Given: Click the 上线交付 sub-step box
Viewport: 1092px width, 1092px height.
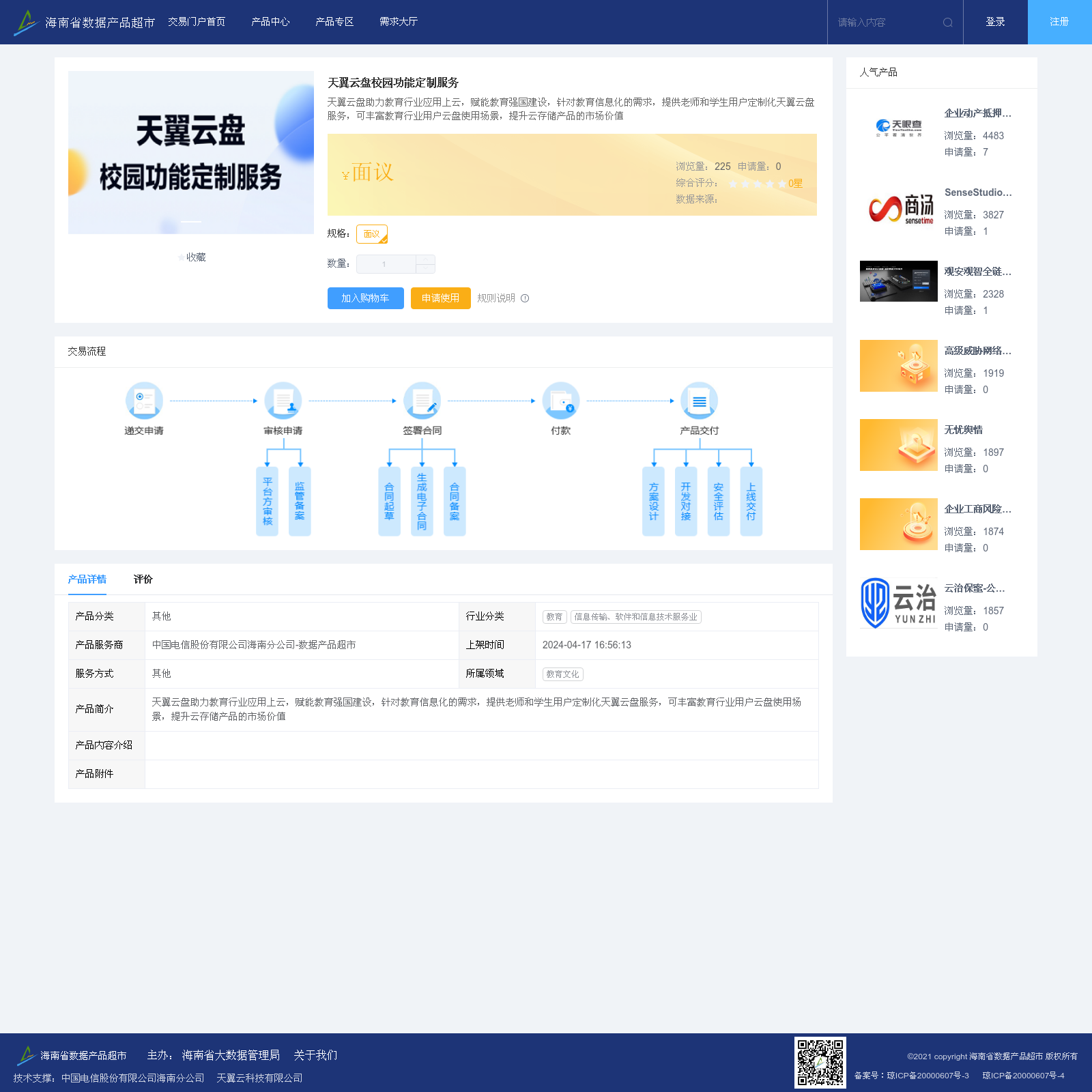Looking at the screenshot, I should point(751,502).
